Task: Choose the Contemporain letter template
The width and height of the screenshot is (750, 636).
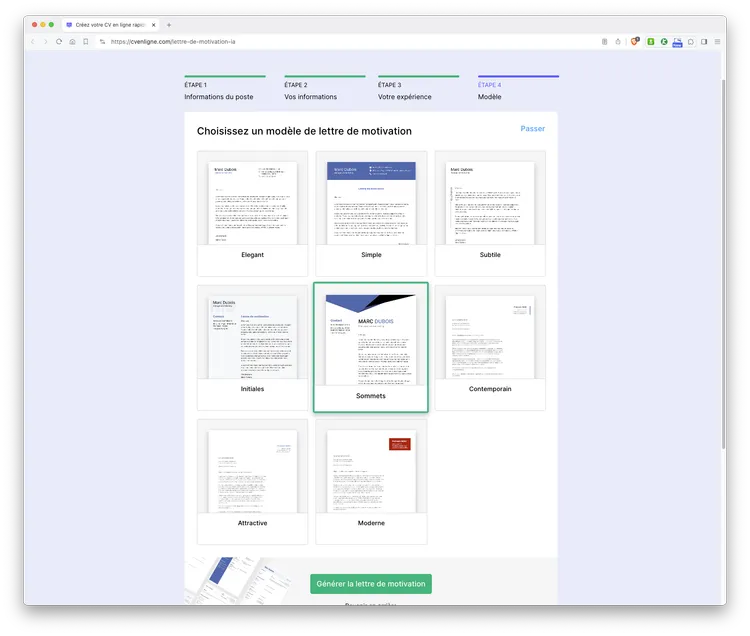Action: 490,348
